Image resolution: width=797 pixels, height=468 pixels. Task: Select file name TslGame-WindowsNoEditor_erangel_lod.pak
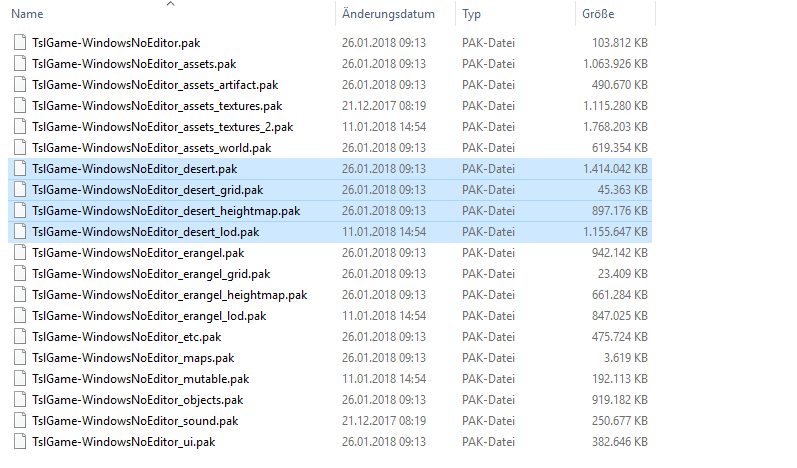pyautogui.click(x=149, y=316)
